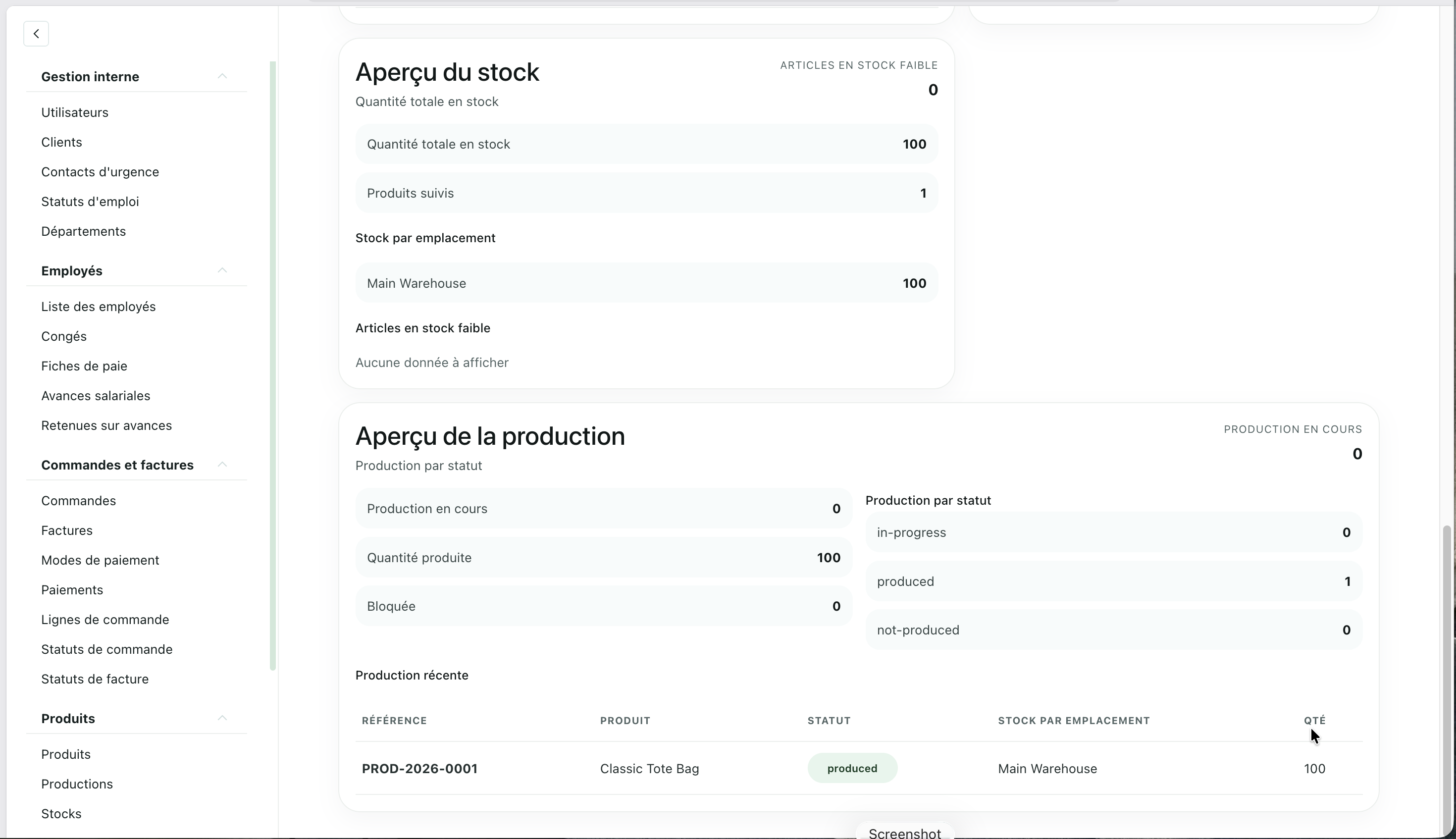Click Main Warehouse stock location row
Screen dimensions: 1456x839
coord(646,283)
